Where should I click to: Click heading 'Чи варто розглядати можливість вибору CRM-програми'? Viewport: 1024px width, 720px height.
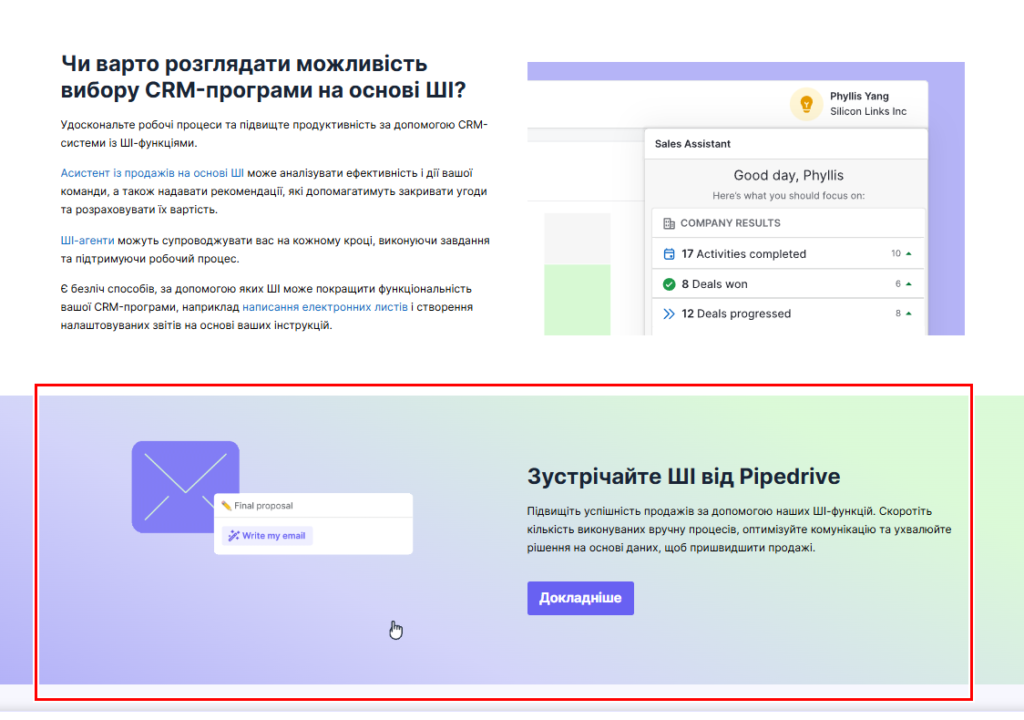tap(263, 76)
